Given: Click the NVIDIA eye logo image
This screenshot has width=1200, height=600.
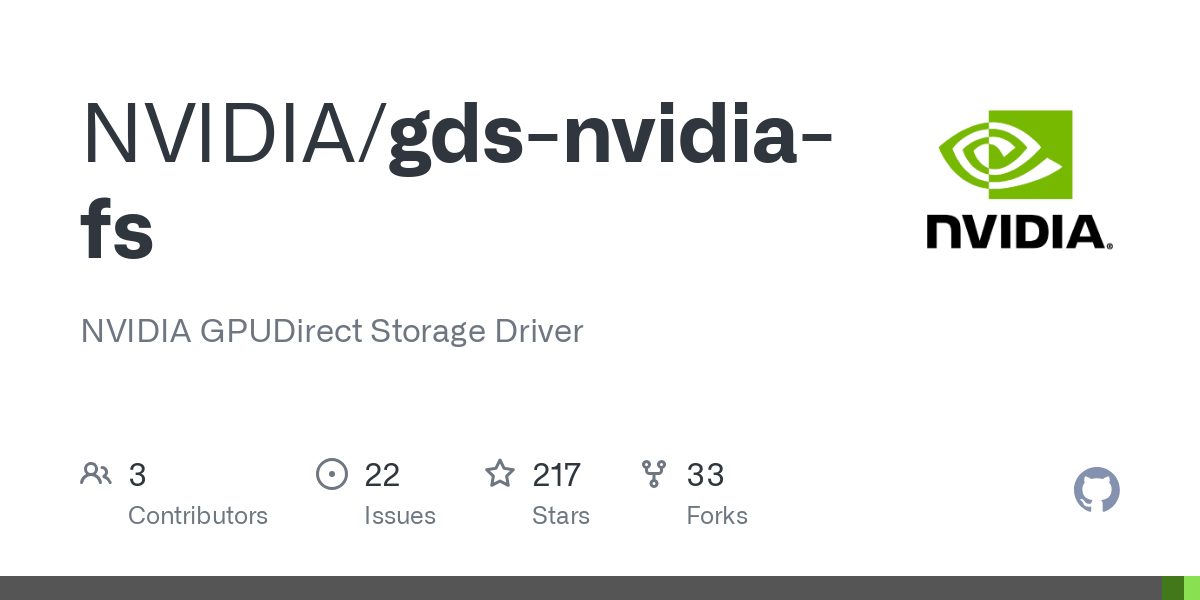Looking at the screenshot, I should click(1005, 154).
